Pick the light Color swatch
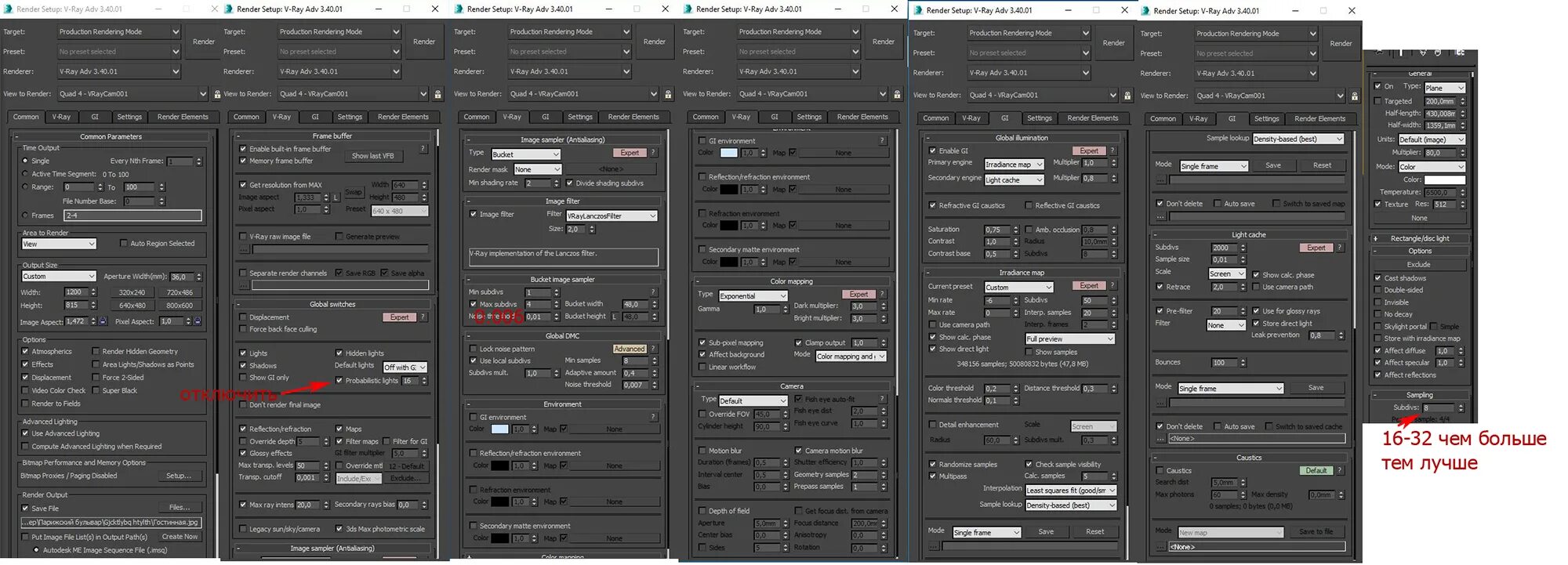The width and height of the screenshot is (1568, 565). coord(1444,179)
